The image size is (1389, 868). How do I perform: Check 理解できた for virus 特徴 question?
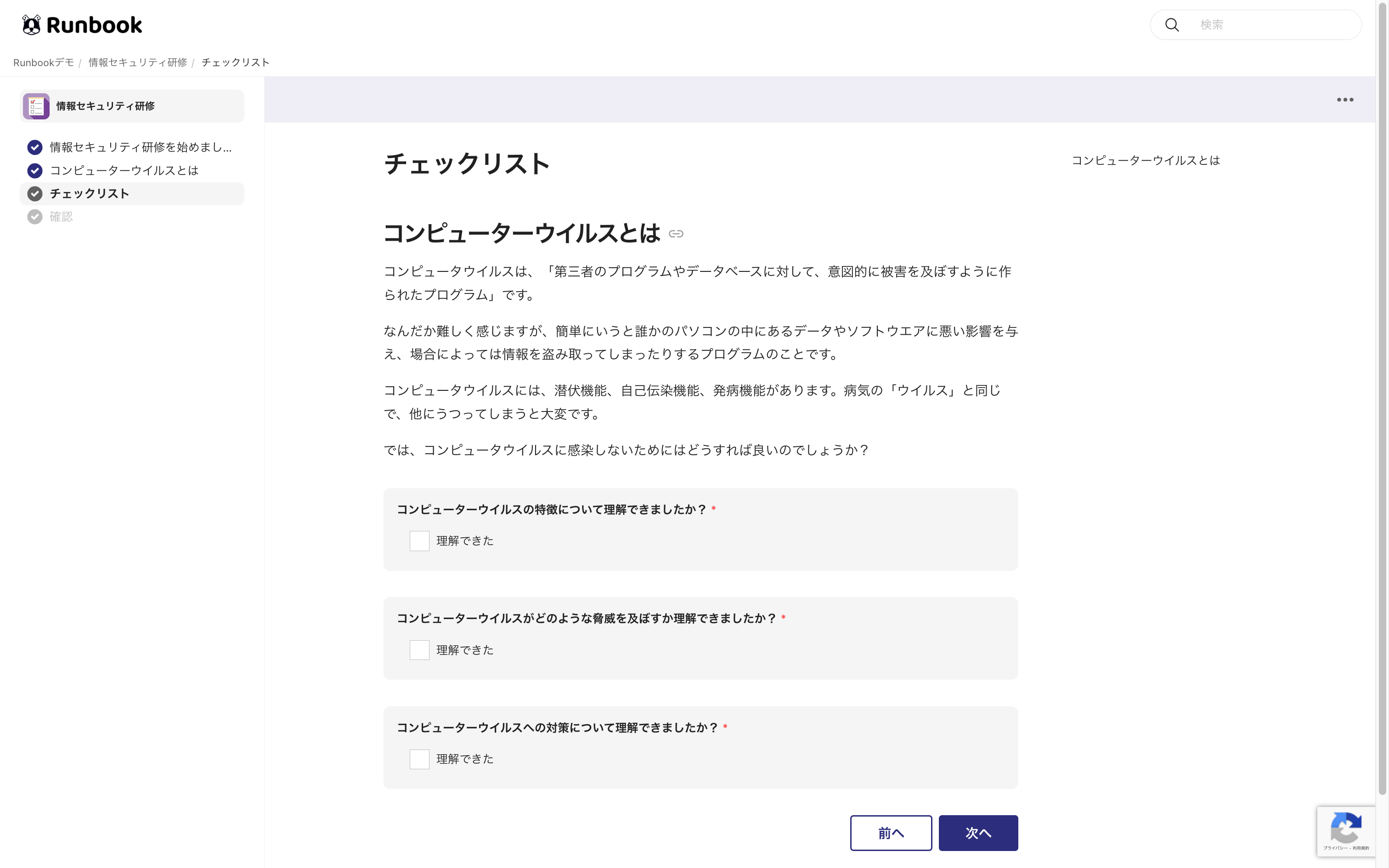pos(419,541)
